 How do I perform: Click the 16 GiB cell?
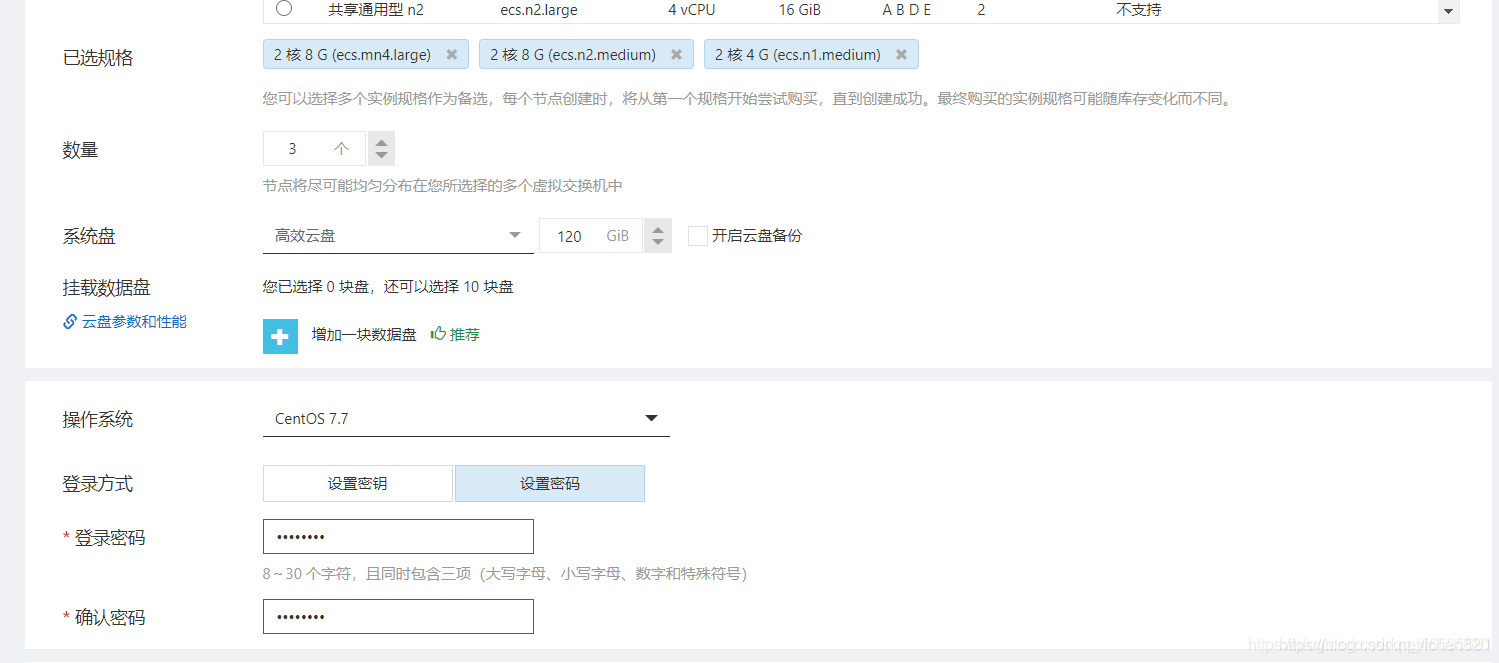click(x=800, y=10)
